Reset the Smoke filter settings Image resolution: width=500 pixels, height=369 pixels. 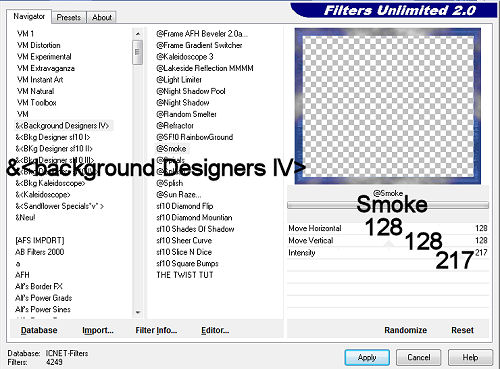462,330
